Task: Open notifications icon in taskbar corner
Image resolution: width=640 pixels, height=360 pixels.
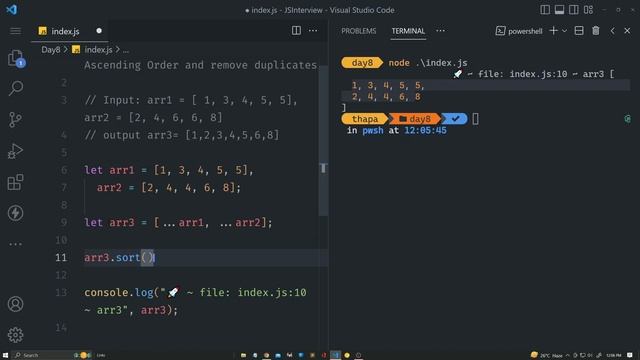Action: 630,355
